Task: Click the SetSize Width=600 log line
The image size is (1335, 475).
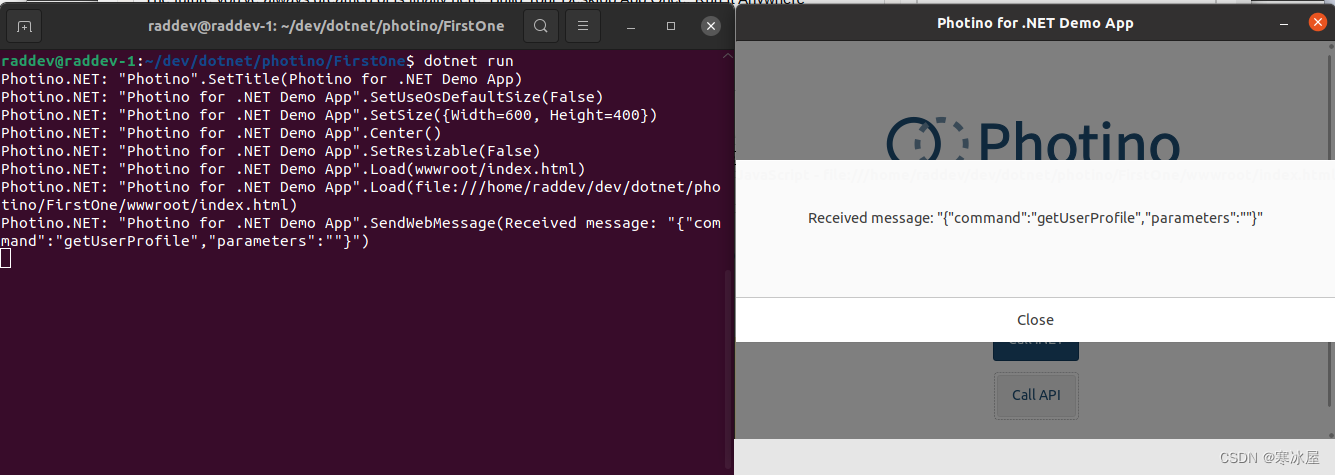Action: point(329,115)
